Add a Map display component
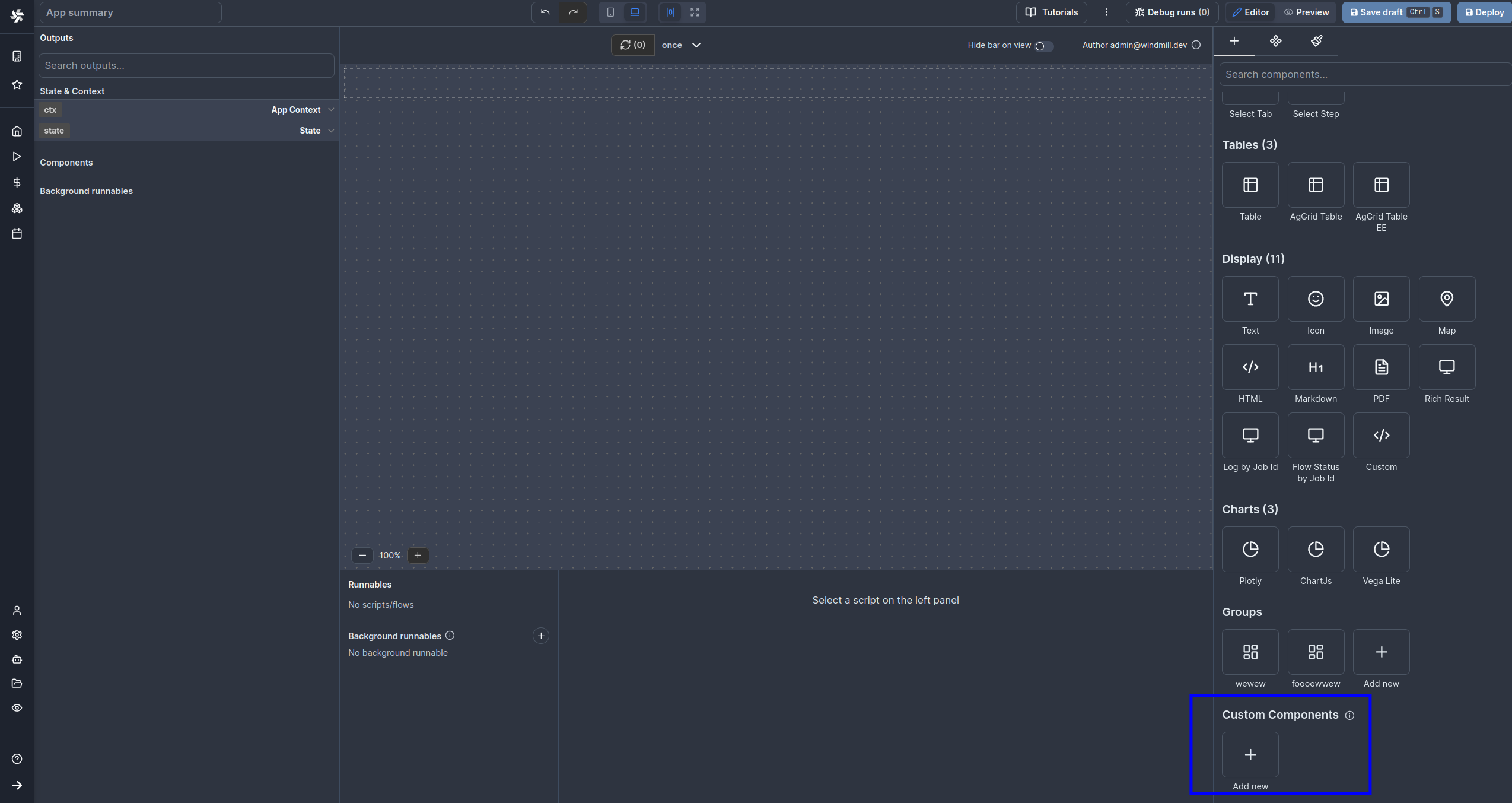This screenshot has width=1512, height=803. 1446,299
